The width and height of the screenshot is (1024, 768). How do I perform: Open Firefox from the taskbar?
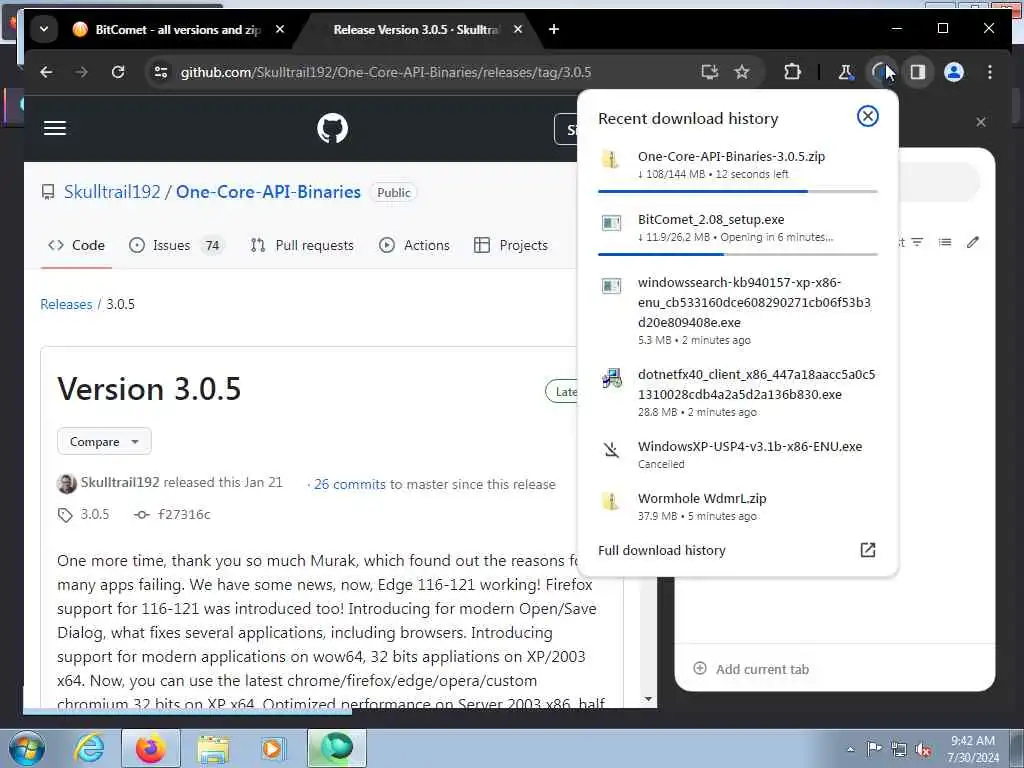(151, 748)
